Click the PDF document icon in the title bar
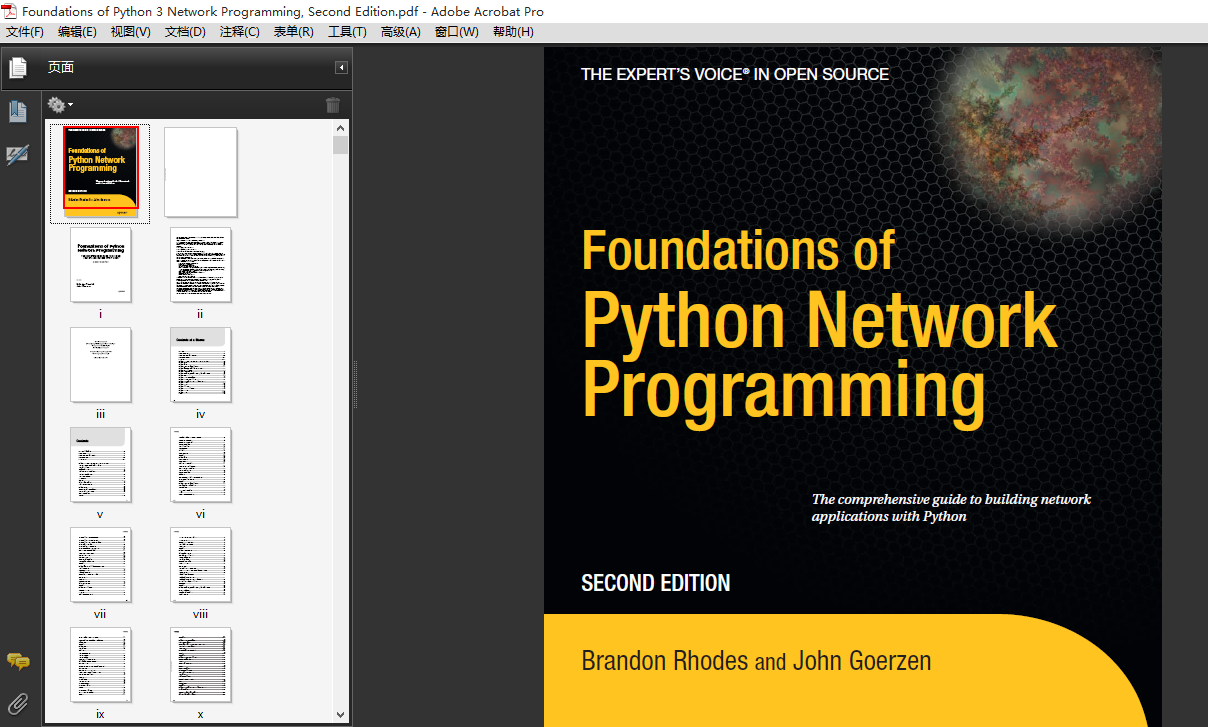 9,11
